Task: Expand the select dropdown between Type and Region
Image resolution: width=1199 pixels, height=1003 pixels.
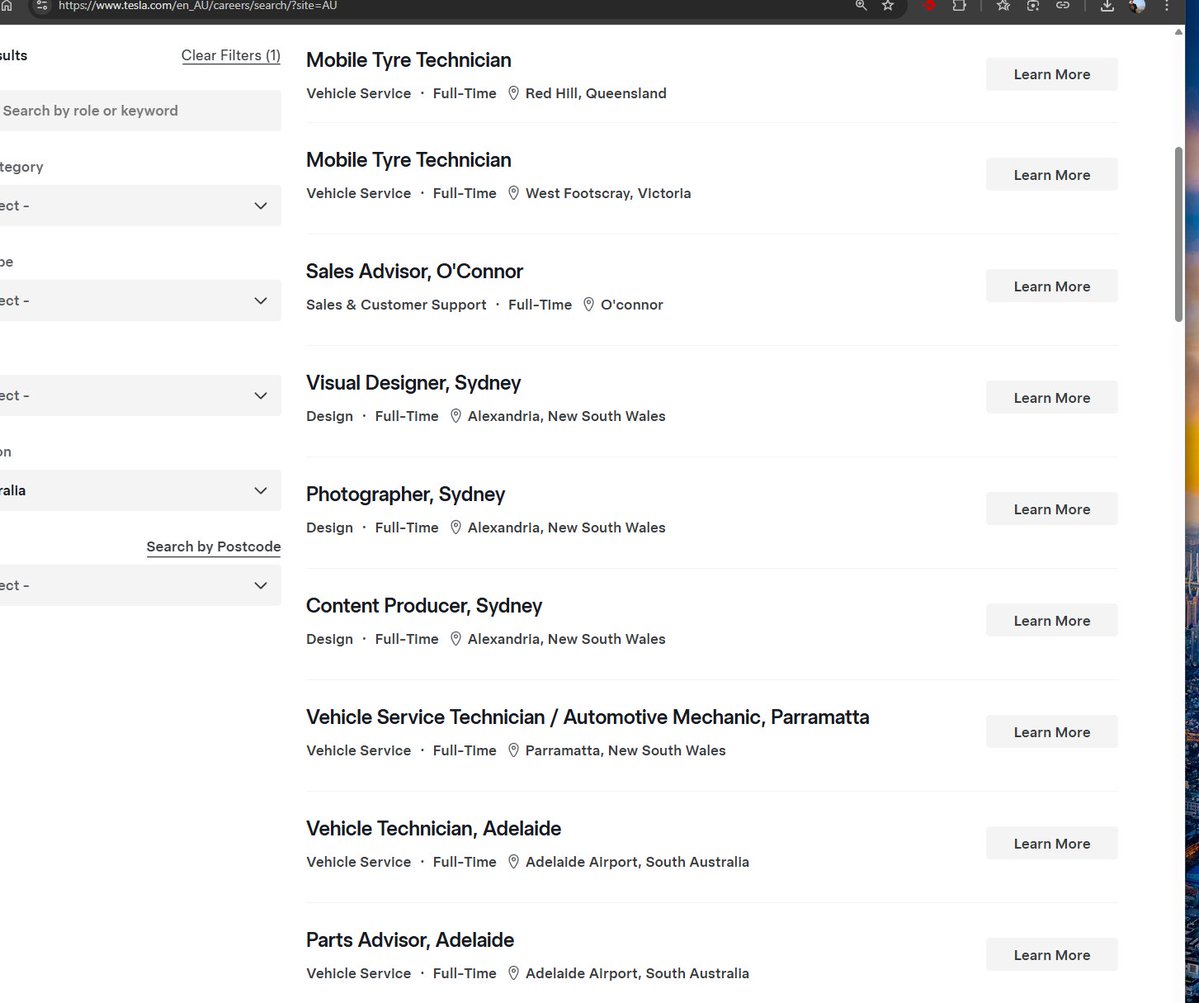Action: coord(141,395)
